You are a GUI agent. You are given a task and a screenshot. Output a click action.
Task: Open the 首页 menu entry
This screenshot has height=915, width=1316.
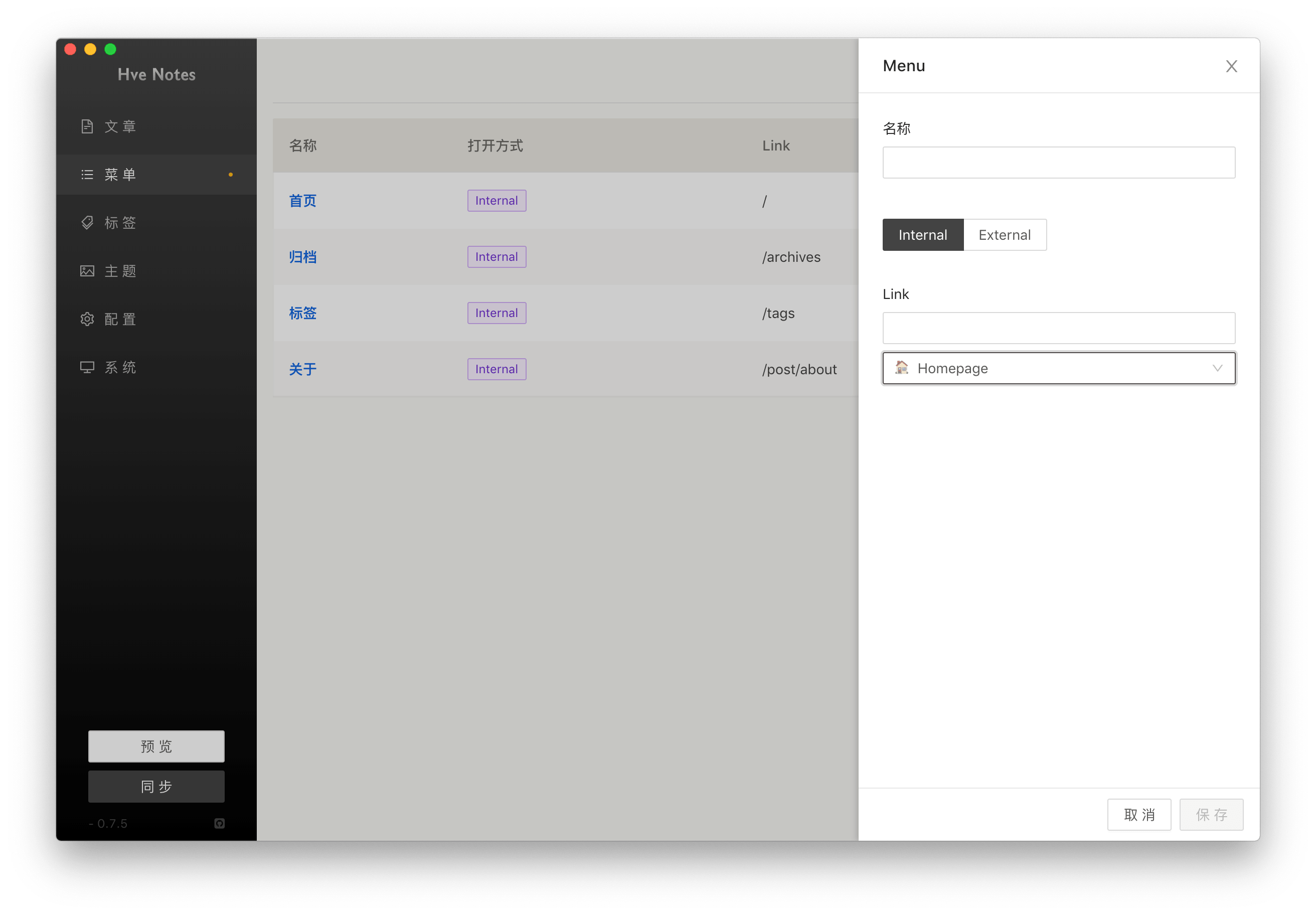(302, 201)
